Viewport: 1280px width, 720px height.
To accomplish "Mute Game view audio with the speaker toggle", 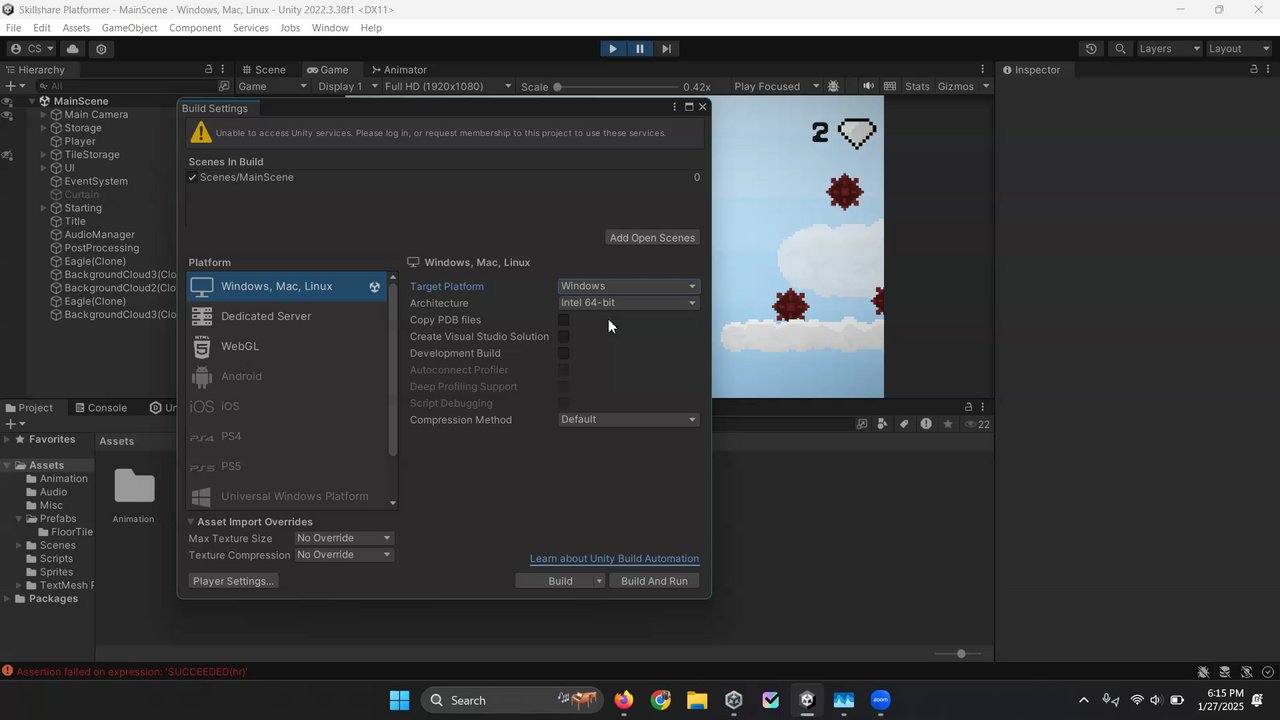I will 868,86.
